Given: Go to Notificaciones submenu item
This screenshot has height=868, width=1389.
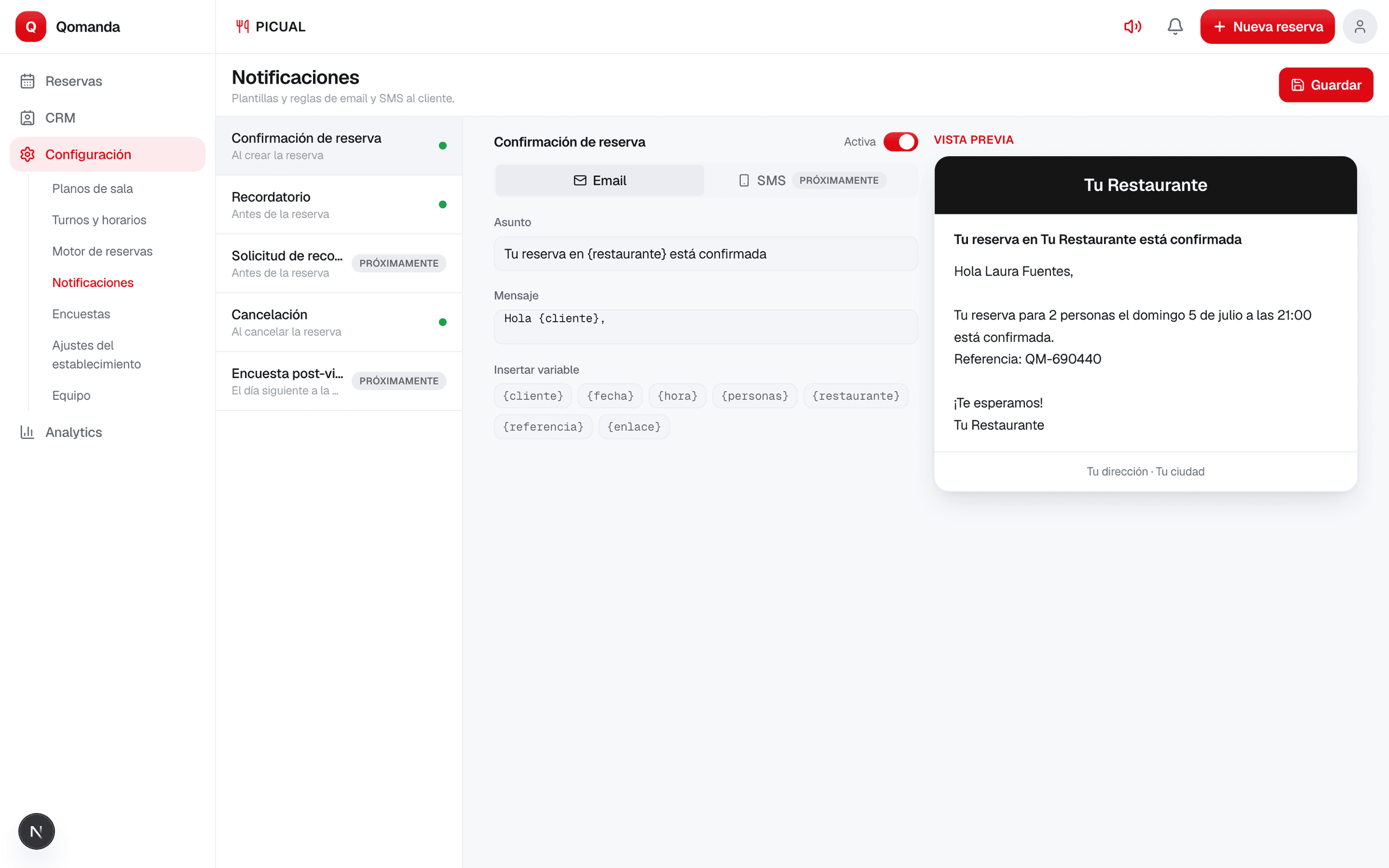Looking at the screenshot, I should pyautogui.click(x=93, y=283).
